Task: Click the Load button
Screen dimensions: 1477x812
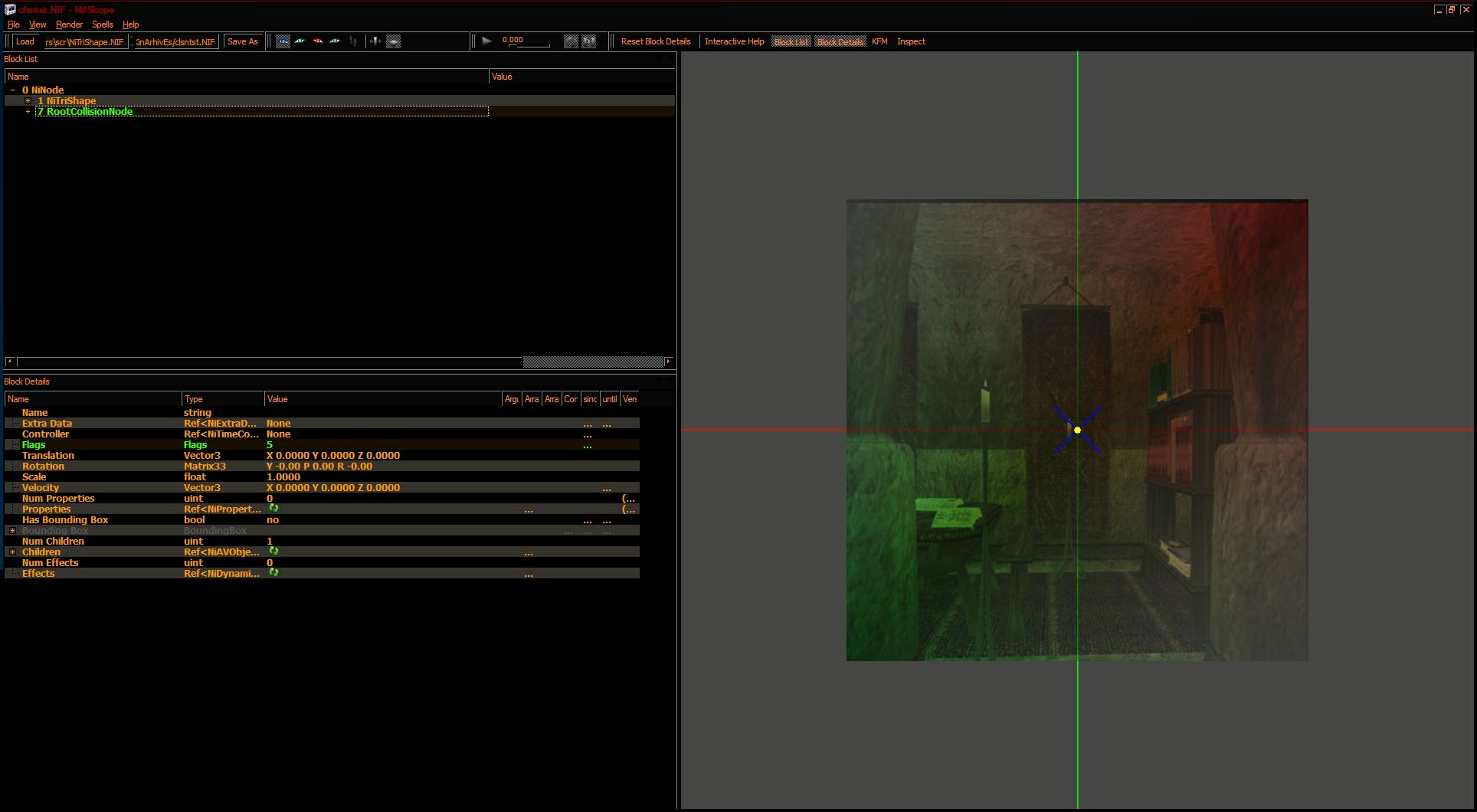Action: [25, 41]
